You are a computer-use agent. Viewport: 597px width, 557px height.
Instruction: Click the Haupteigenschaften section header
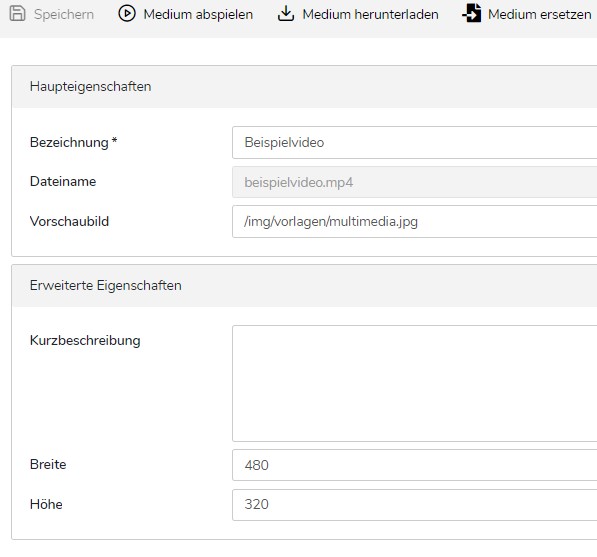click(304, 87)
